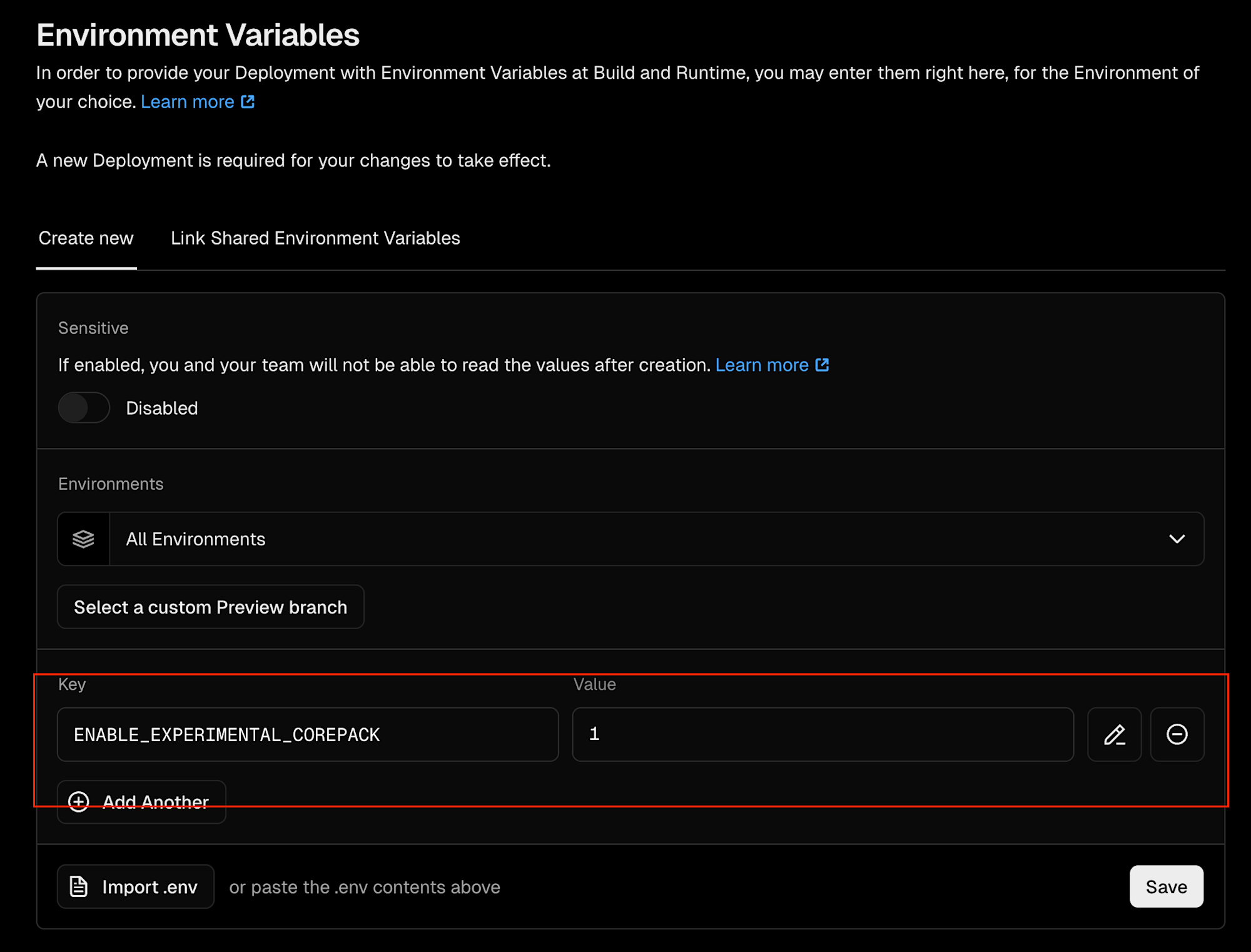Click the stacked layers icon by All Environments
The width and height of the screenshot is (1251, 952).
click(x=83, y=539)
